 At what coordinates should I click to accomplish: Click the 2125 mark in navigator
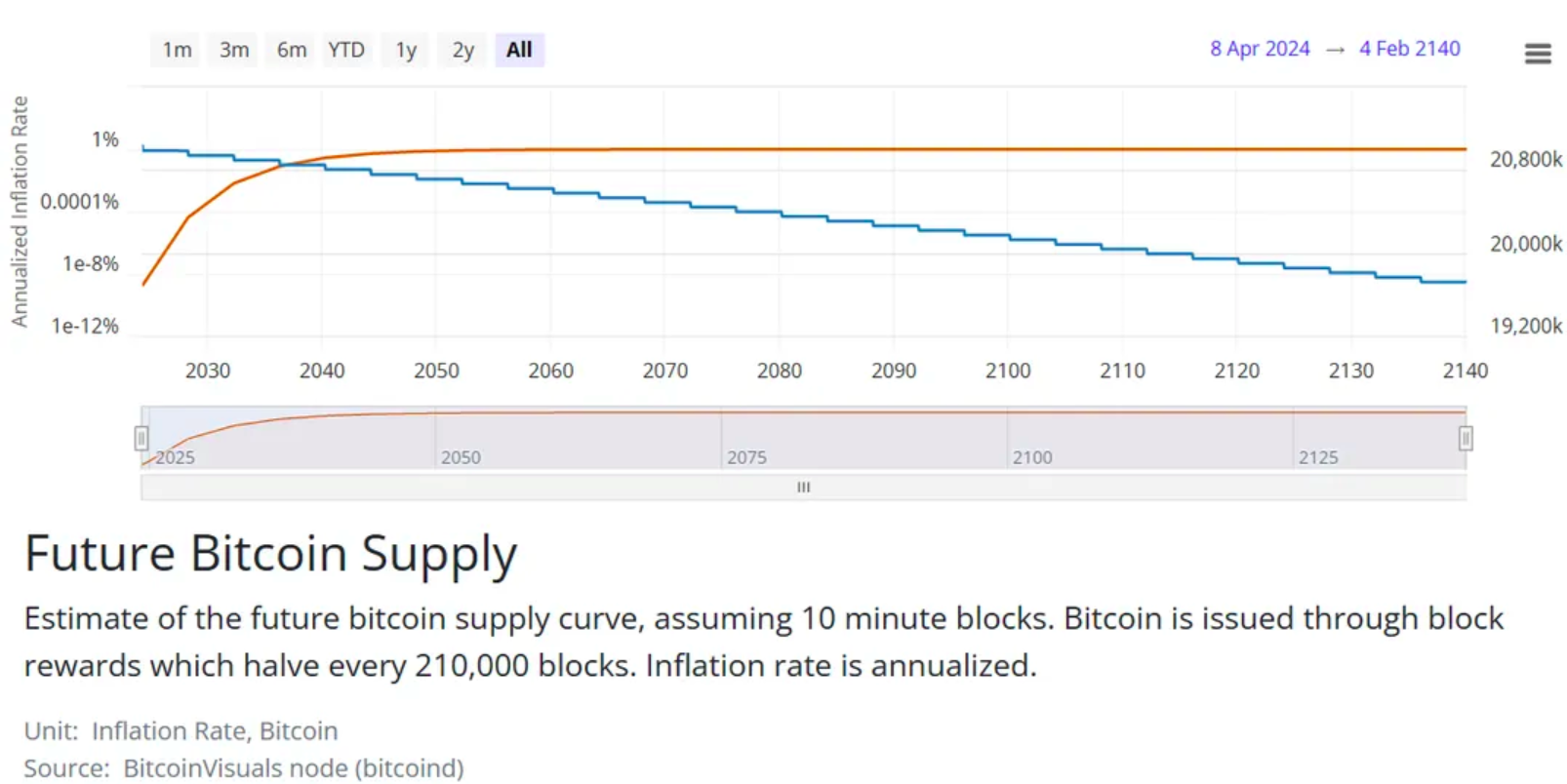1318,457
